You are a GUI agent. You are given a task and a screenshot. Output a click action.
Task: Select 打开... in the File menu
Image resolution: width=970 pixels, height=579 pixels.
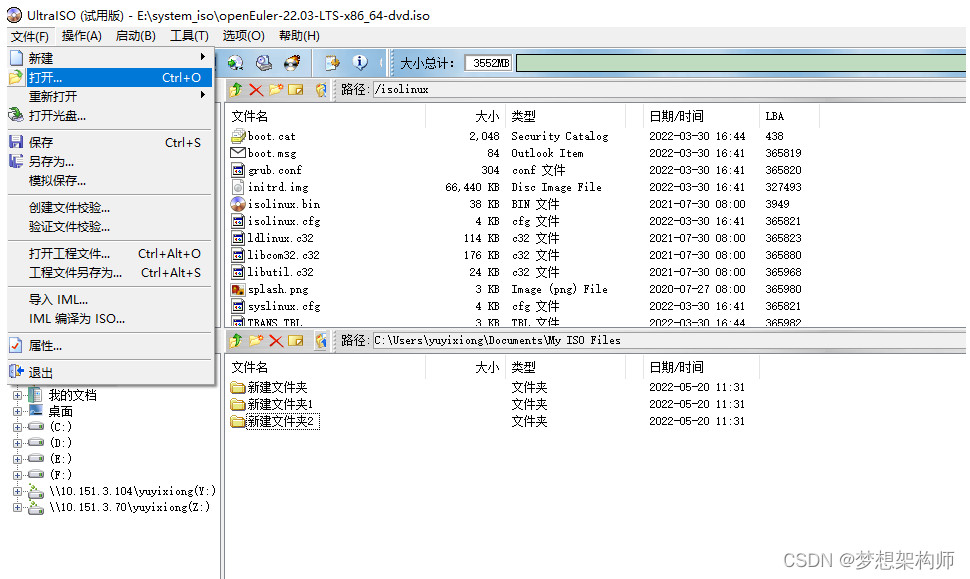tap(110, 77)
